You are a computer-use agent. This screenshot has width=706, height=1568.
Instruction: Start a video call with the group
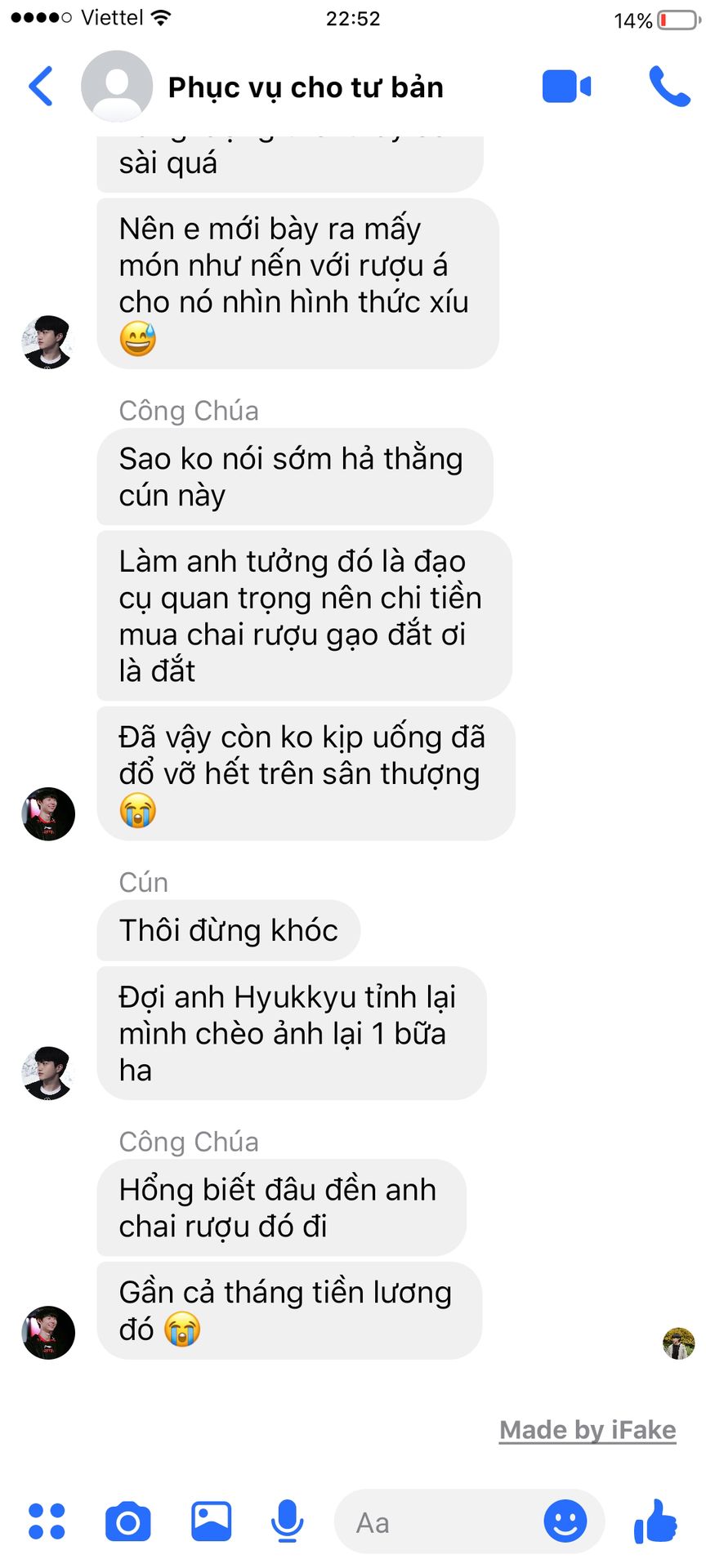coord(566,87)
